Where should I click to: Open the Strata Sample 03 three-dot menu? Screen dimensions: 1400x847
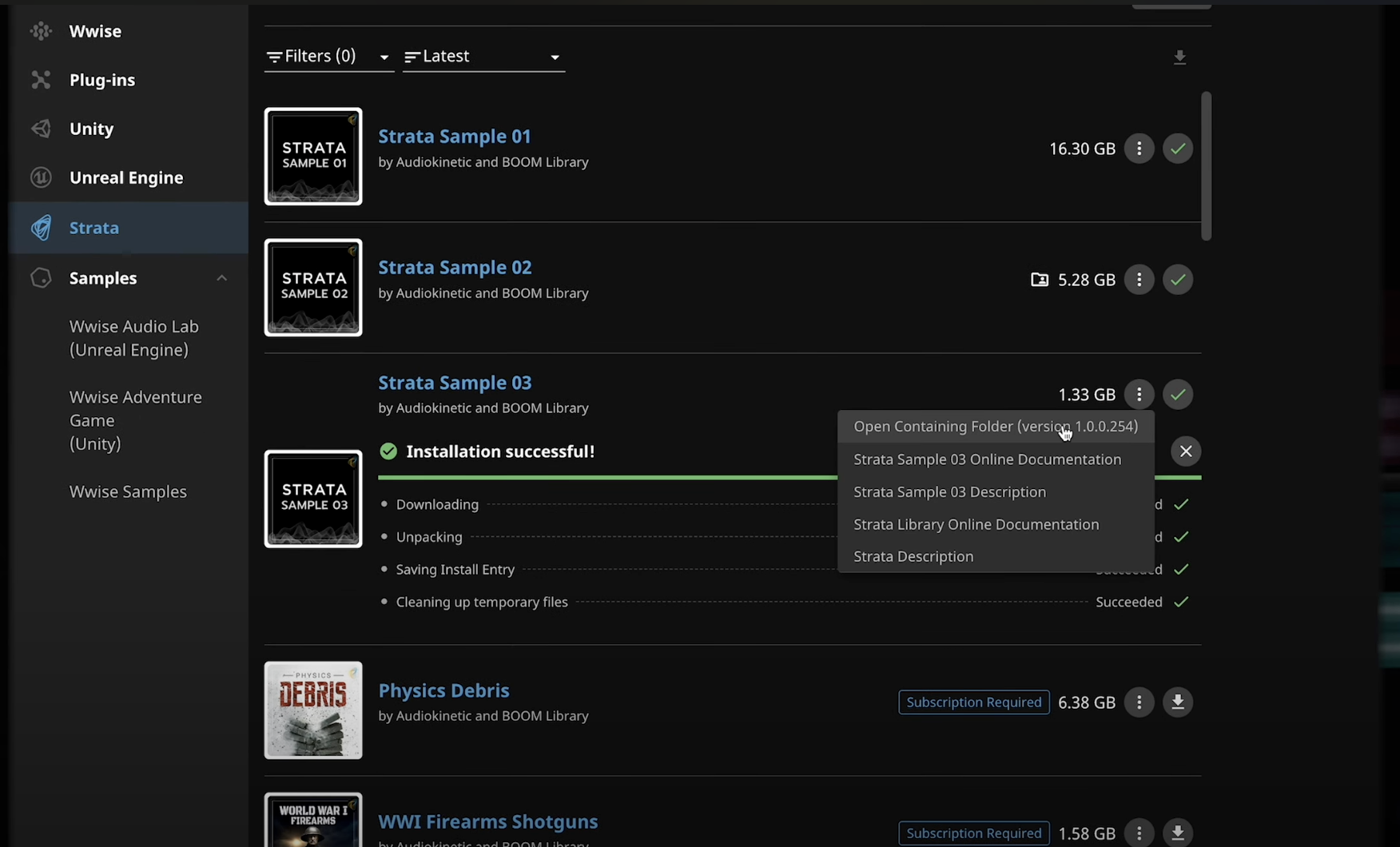[1139, 395]
